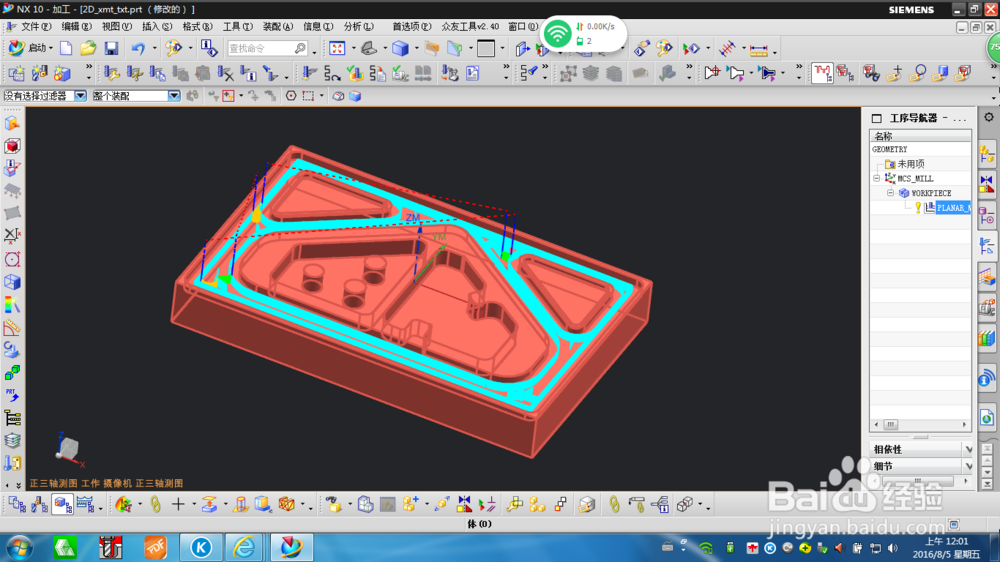Toggle the snap point circle option
Viewport: 1000px width, 562px height.
[291, 96]
